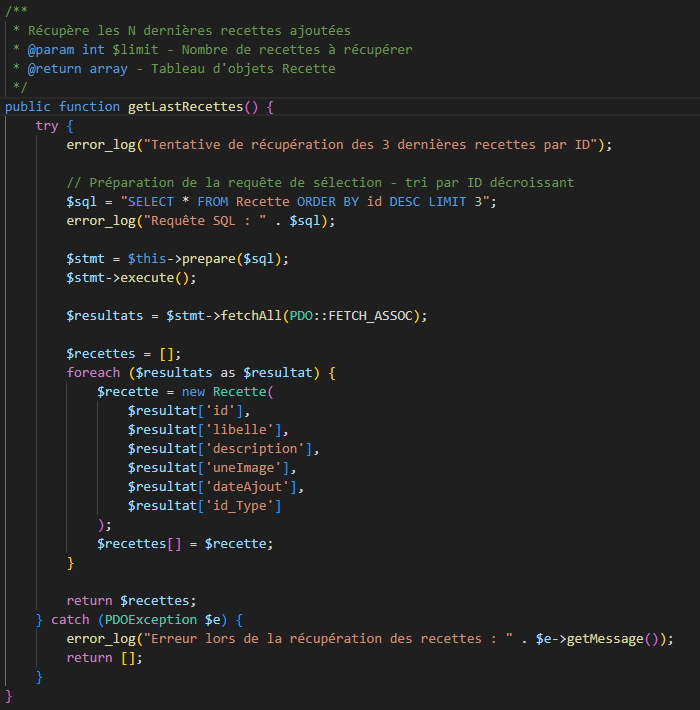Click the '$recettes[] = $recette' assignment line
Image resolution: width=700 pixels, height=710 pixels.
185,544
